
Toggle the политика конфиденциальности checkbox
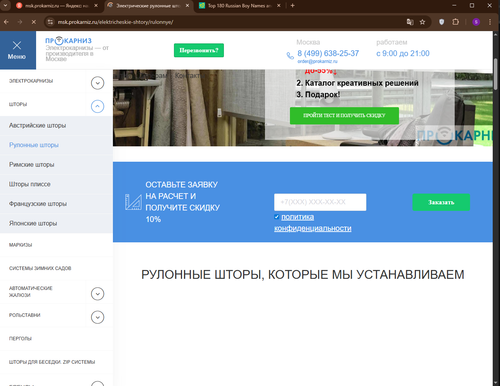coord(277,217)
